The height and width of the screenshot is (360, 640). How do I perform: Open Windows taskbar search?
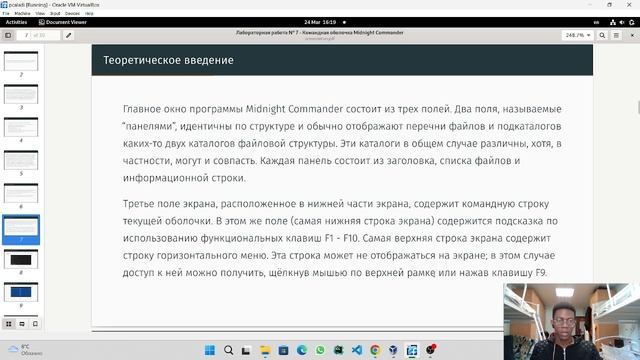coord(229,350)
